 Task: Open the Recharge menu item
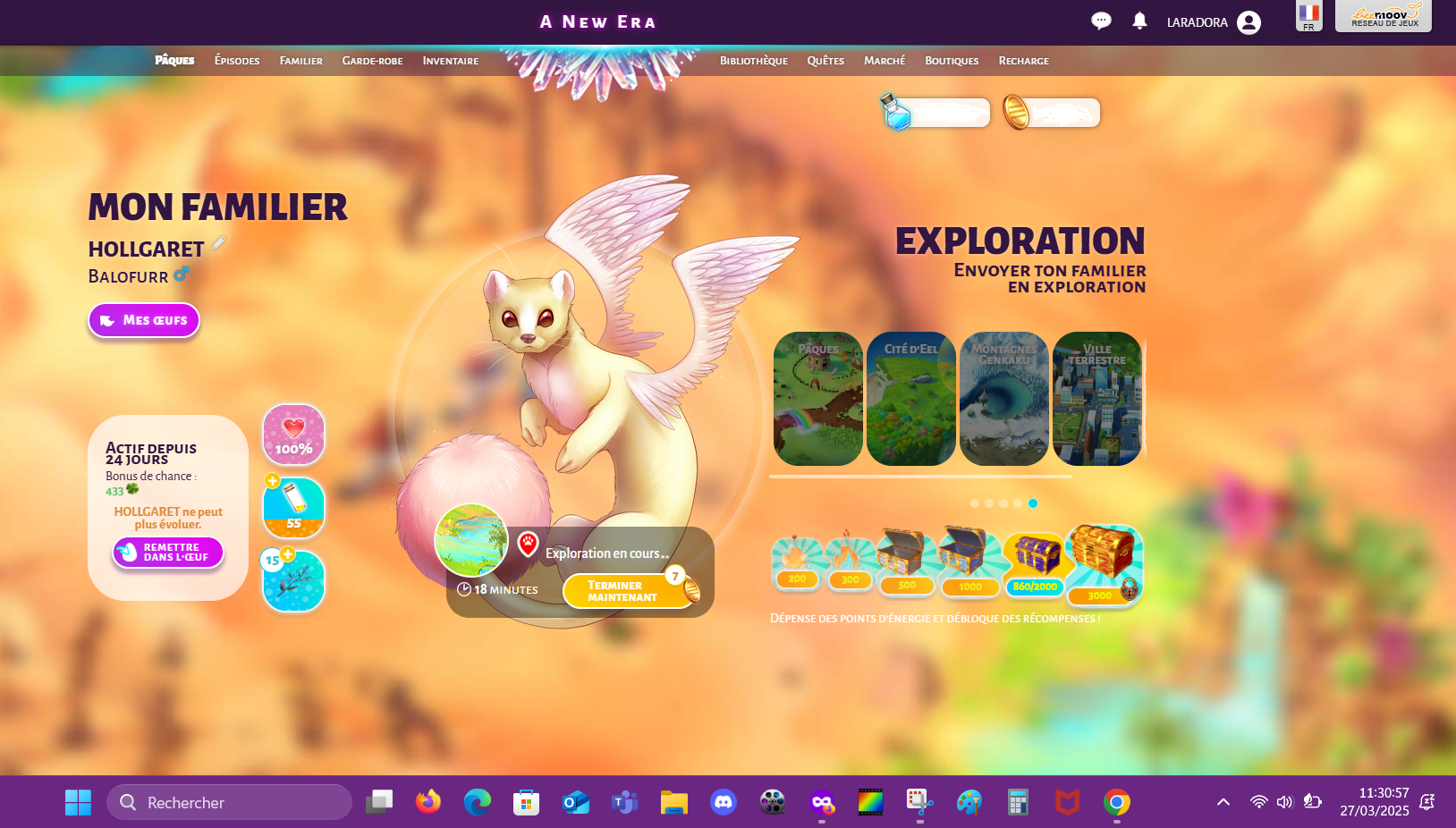(x=1024, y=61)
